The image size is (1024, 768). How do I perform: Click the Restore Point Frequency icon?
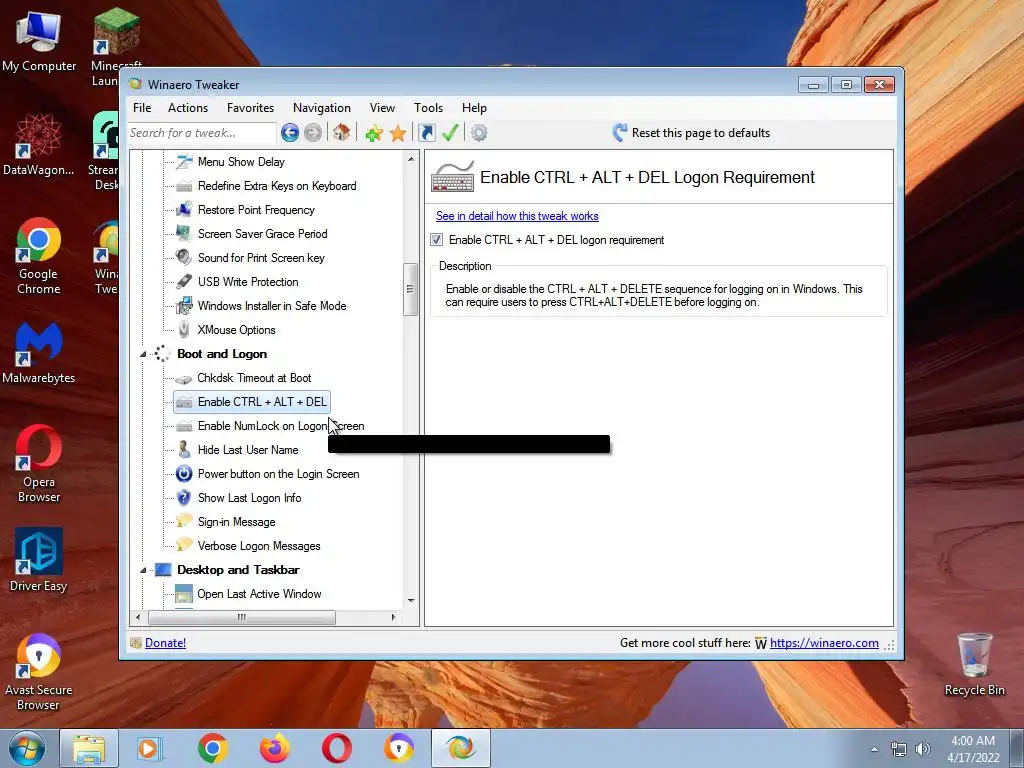184,210
